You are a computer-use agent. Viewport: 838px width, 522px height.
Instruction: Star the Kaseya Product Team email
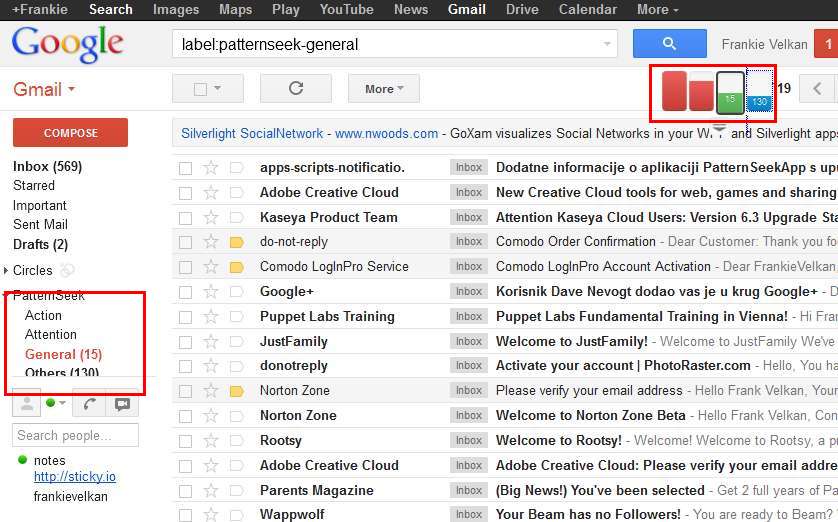point(211,217)
